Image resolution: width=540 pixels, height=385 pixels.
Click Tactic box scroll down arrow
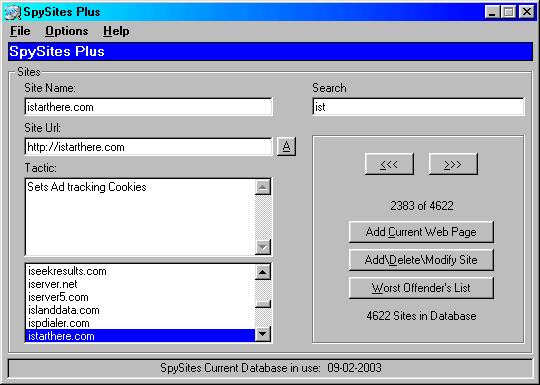pyautogui.click(x=263, y=247)
